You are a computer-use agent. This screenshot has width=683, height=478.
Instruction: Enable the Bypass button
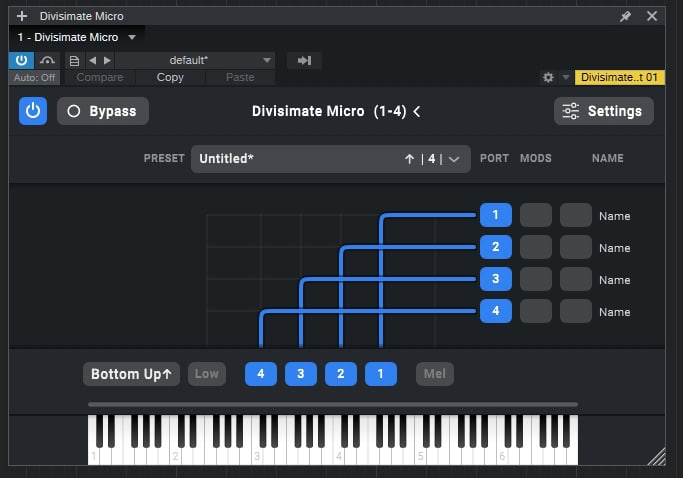[x=103, y=111]
